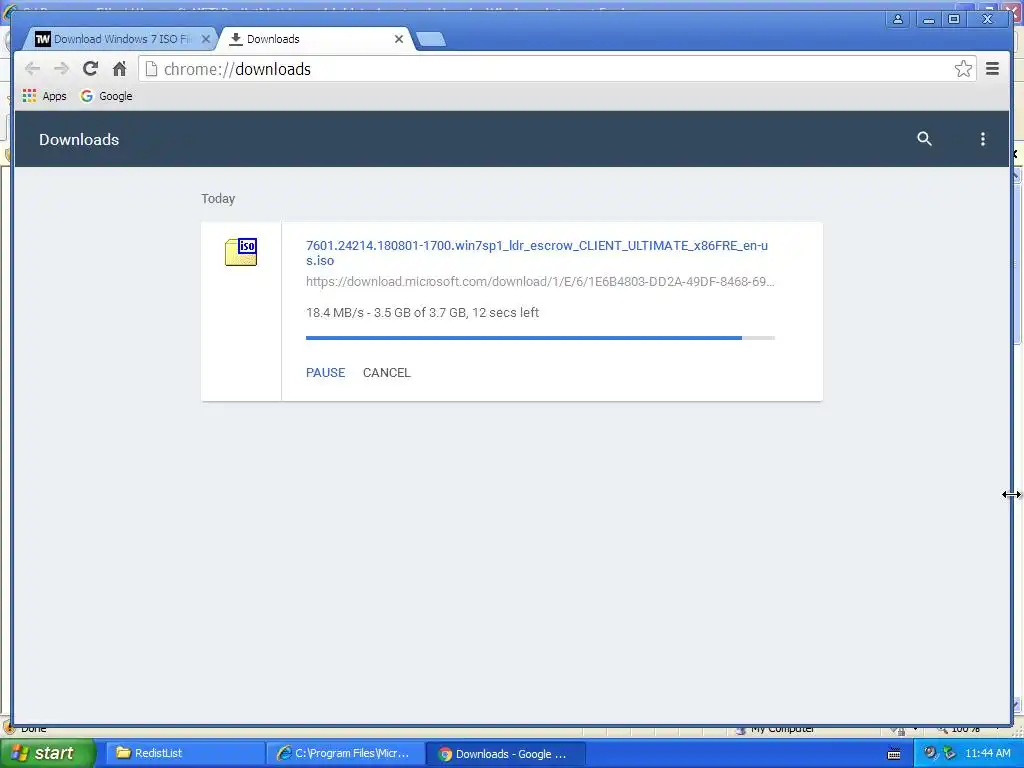Click the download speed and size status text
The image size is (1024, 768).
(423, 312)
